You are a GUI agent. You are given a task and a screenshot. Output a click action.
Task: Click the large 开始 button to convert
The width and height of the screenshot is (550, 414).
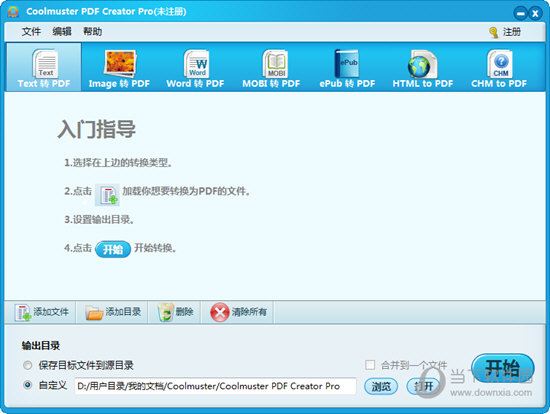click(x=503, y=368)
